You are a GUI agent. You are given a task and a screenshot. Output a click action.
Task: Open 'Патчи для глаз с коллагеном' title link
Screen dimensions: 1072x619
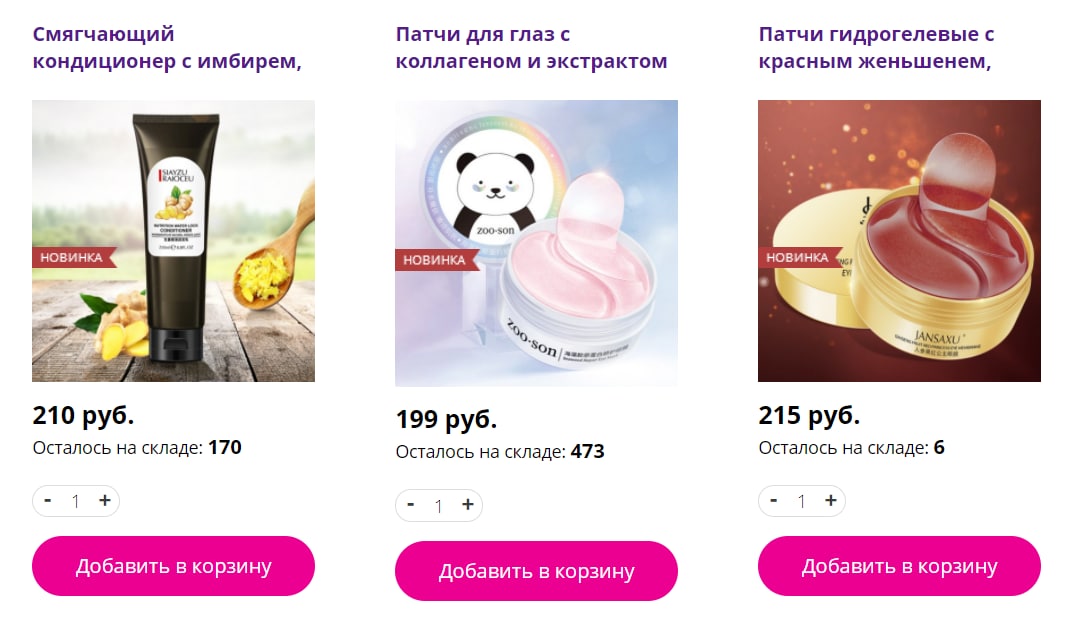[532, 47]
